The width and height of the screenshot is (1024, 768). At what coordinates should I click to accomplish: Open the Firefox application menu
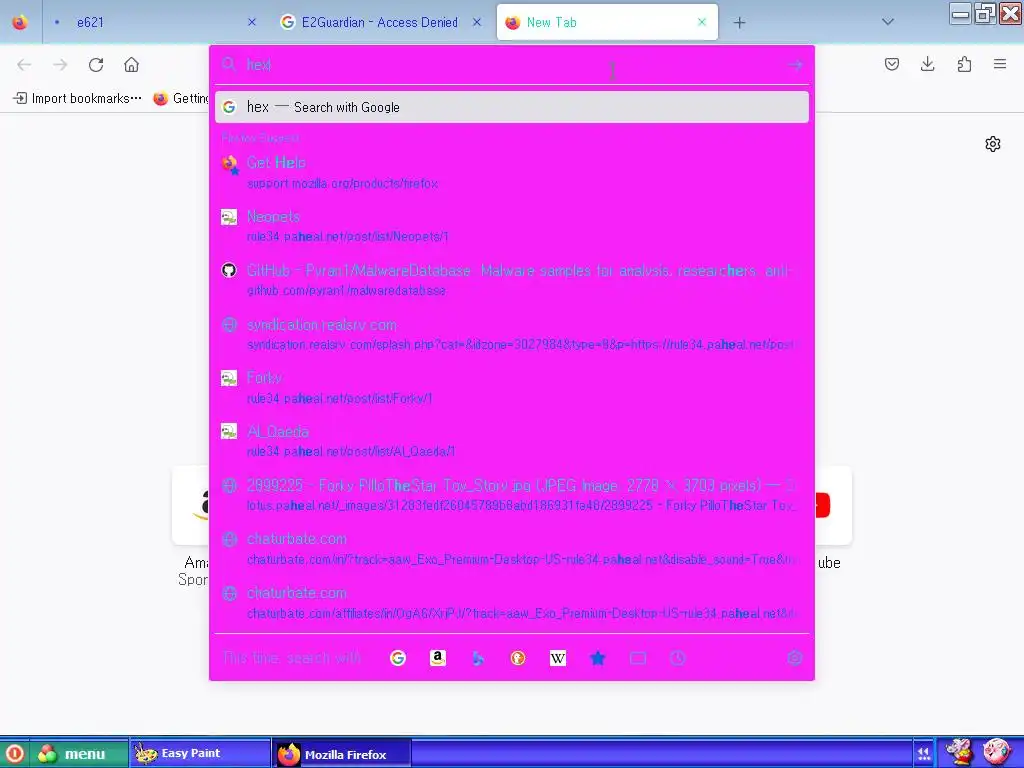click(x=1000, y=64)
